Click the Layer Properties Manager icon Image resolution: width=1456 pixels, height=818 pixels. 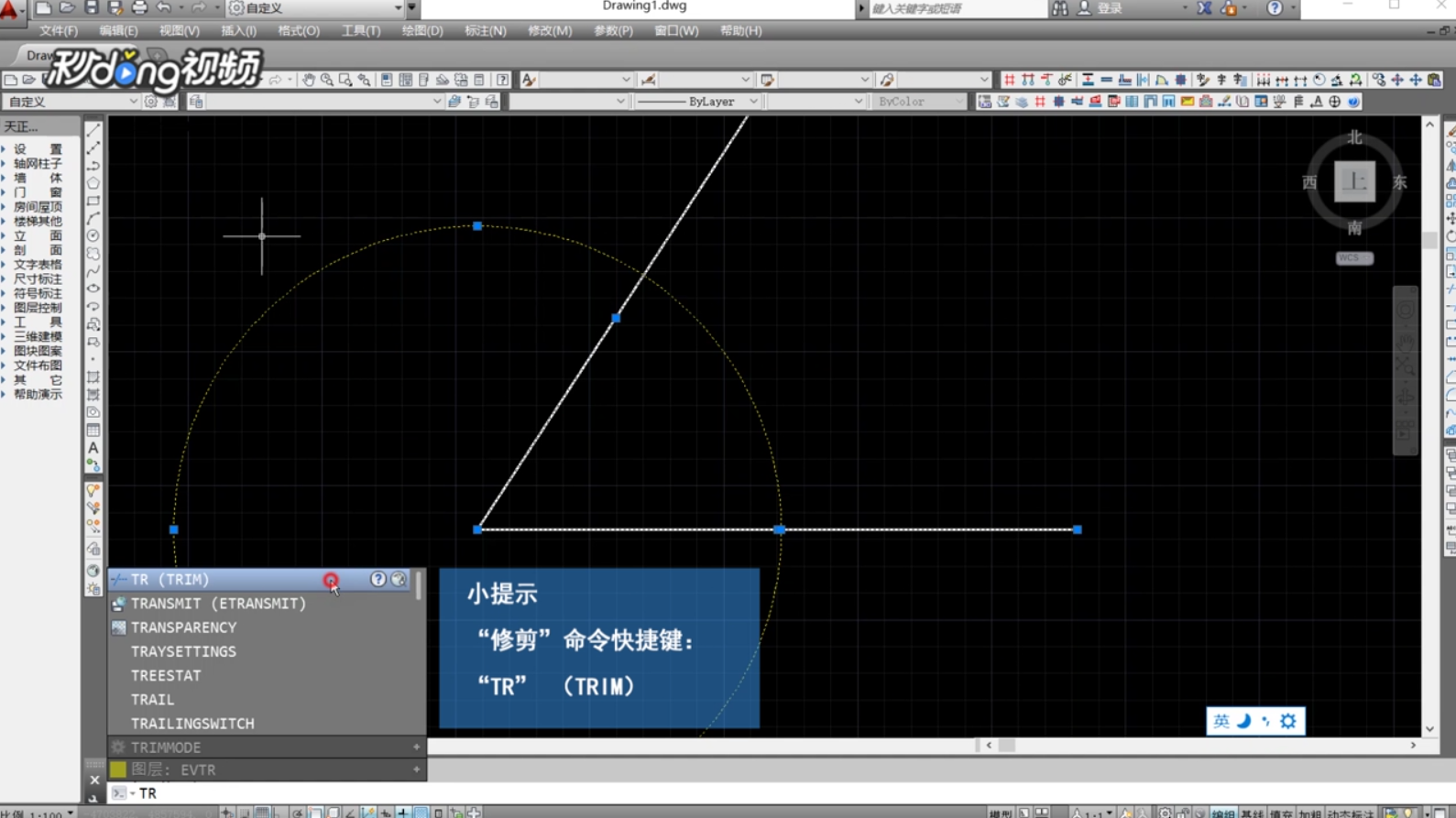(x=196, y=102)
